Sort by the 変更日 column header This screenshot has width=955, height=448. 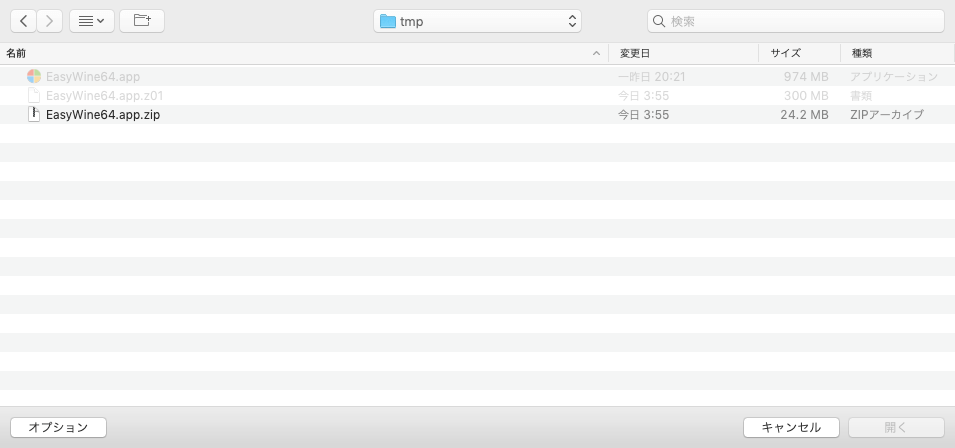click(x=683, y=54)
